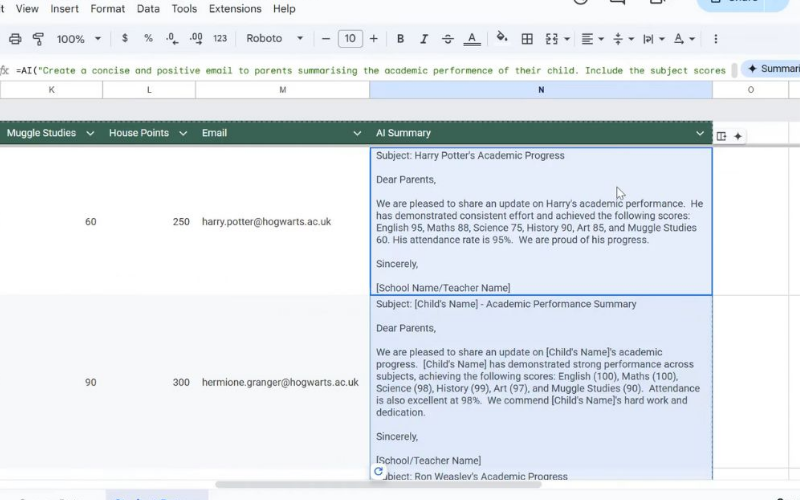The width and height of the screenshot is (800, 500).
Task: Open the AI Summary column filter dropdown
Action: 700,133
